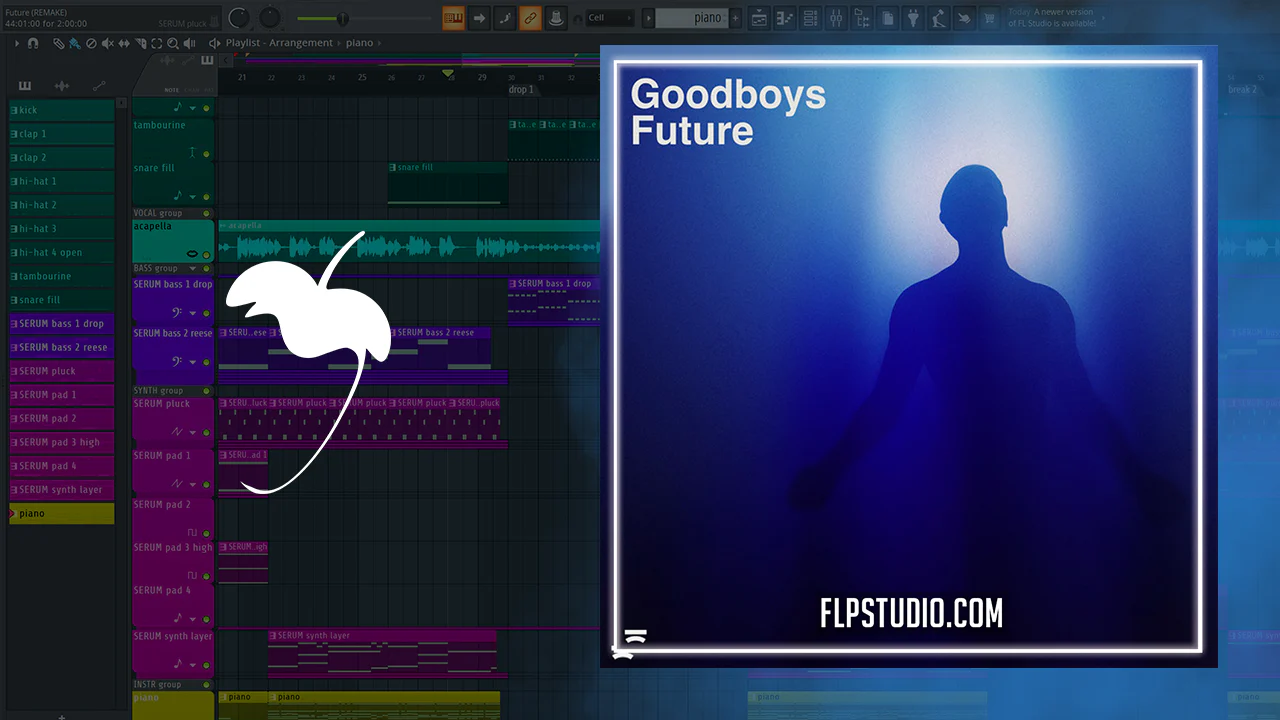Select the kick pattern in picker
Viewport: 1280px width, 720px height.
(62, 110)
